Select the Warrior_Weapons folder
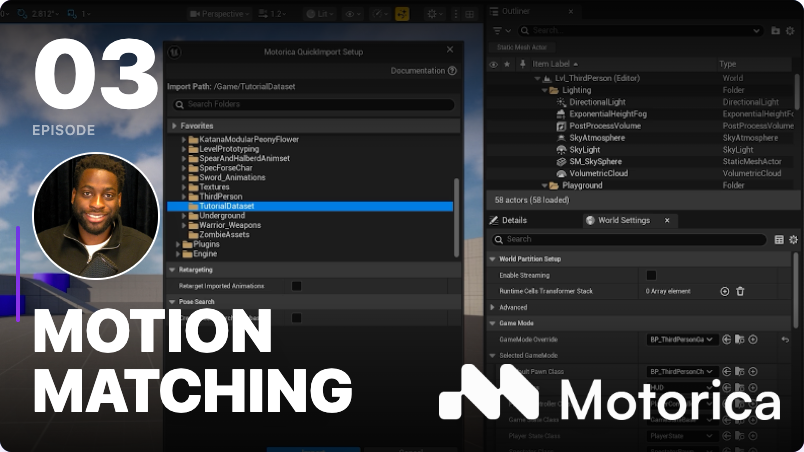 pos(230,225)
